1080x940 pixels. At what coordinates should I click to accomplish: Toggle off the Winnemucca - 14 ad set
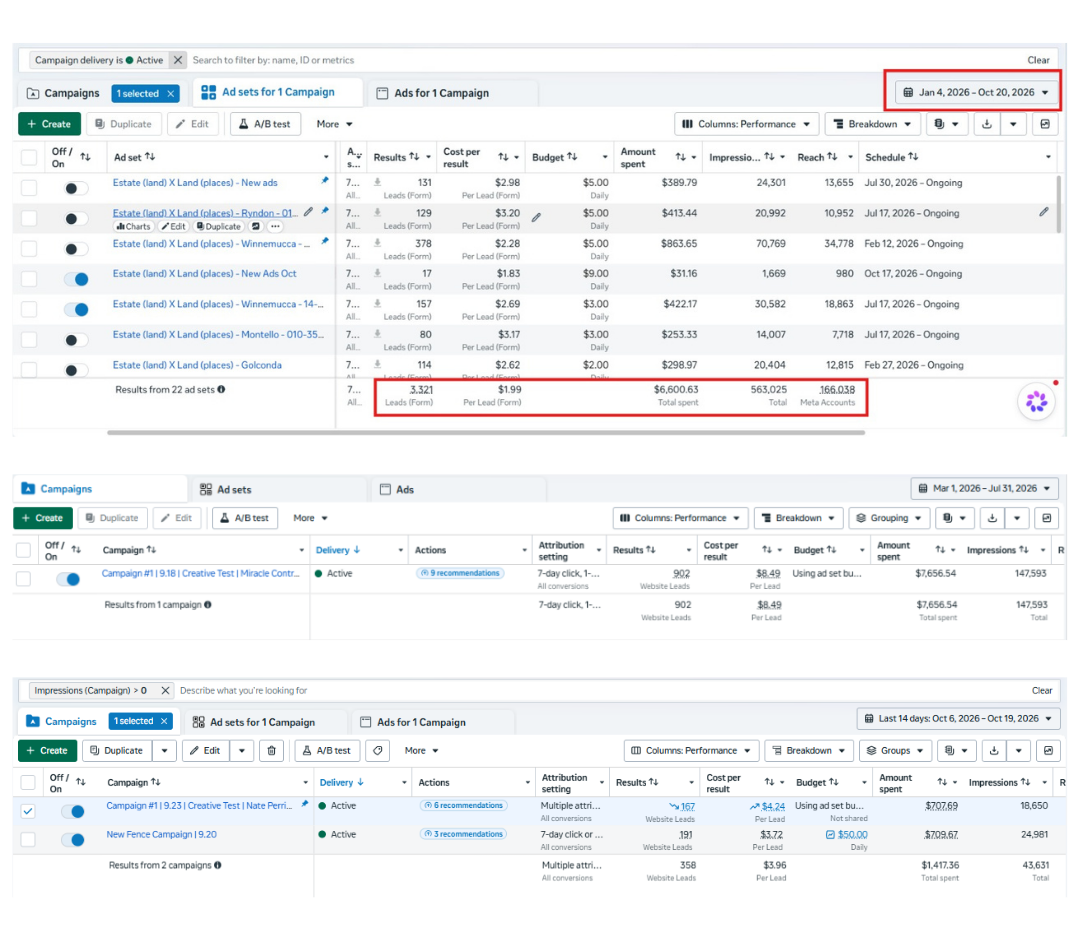pyautogui.click(x=76, y=309)
